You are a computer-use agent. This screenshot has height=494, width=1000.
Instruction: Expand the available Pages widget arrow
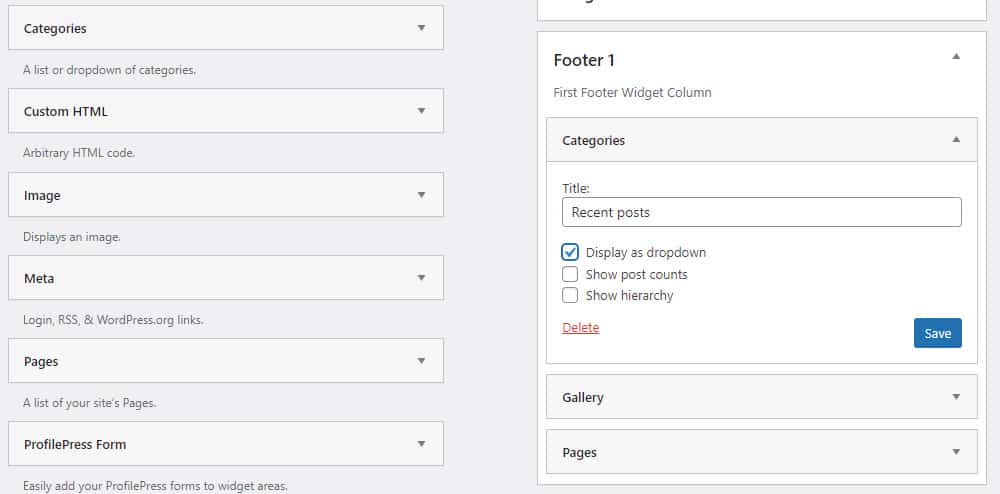421,361
